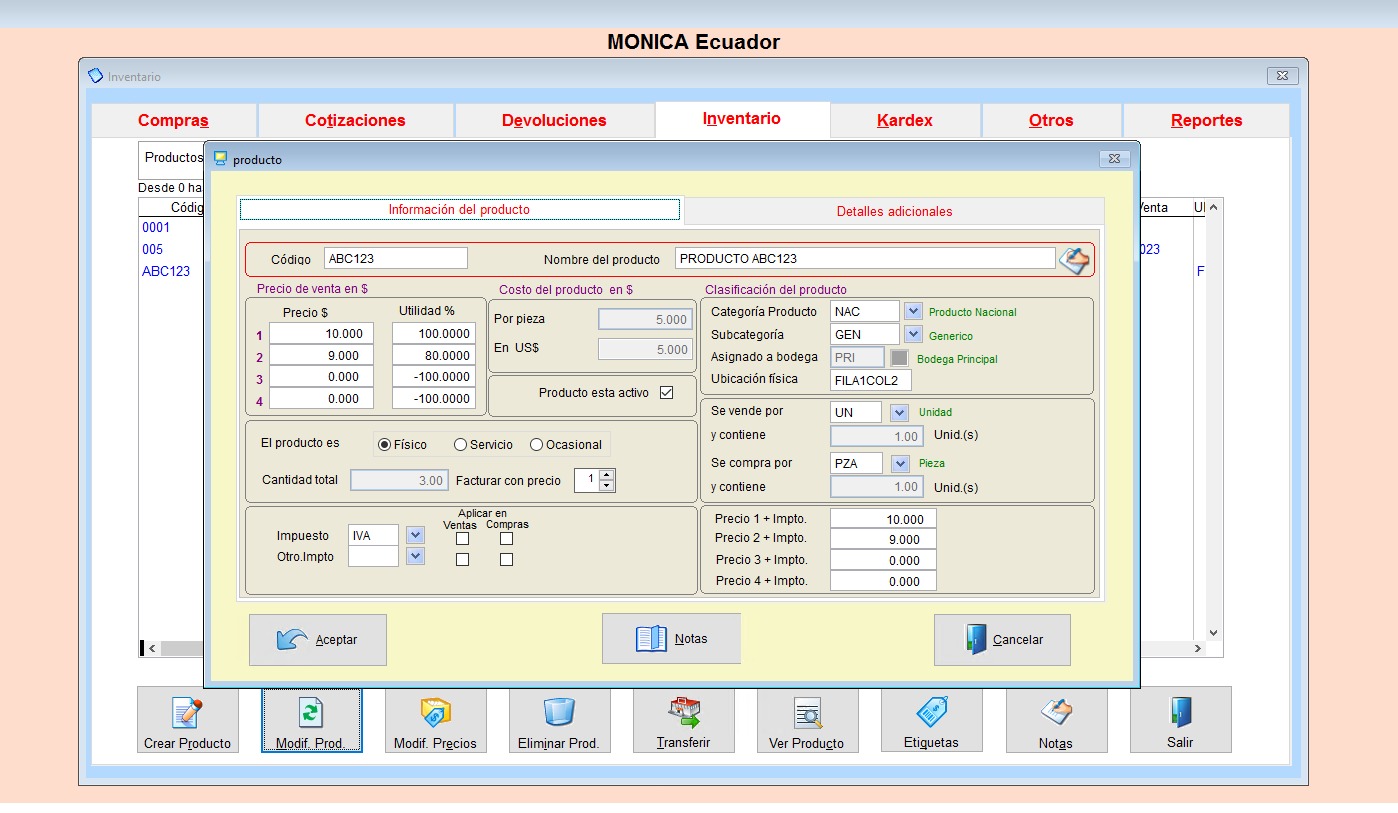Image resolution: width=1398 pixels, height=813 pixels.
Task: Click the product image icon beside the name
Action: pyautogui.click(x=1075, y=258)
